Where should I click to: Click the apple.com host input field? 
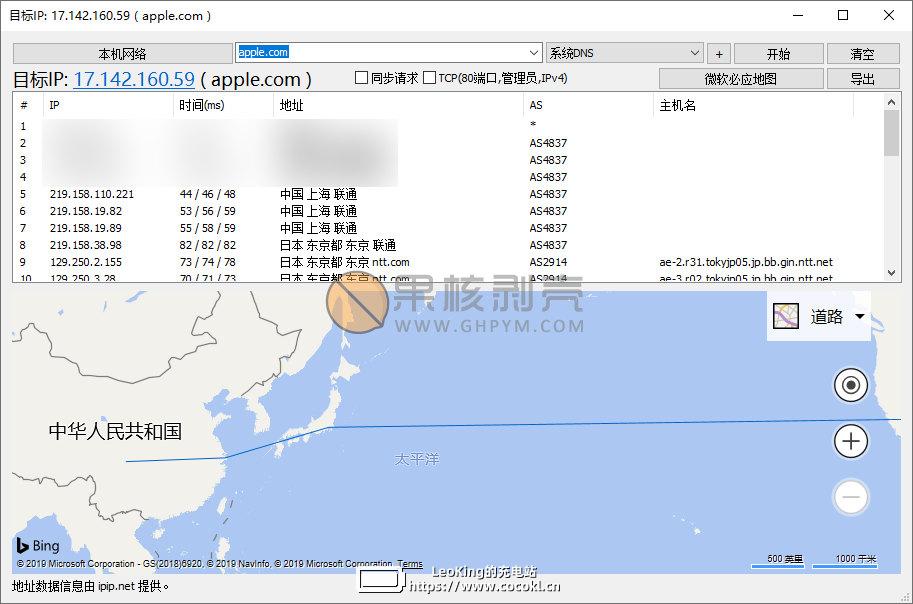tap(381, 53)
